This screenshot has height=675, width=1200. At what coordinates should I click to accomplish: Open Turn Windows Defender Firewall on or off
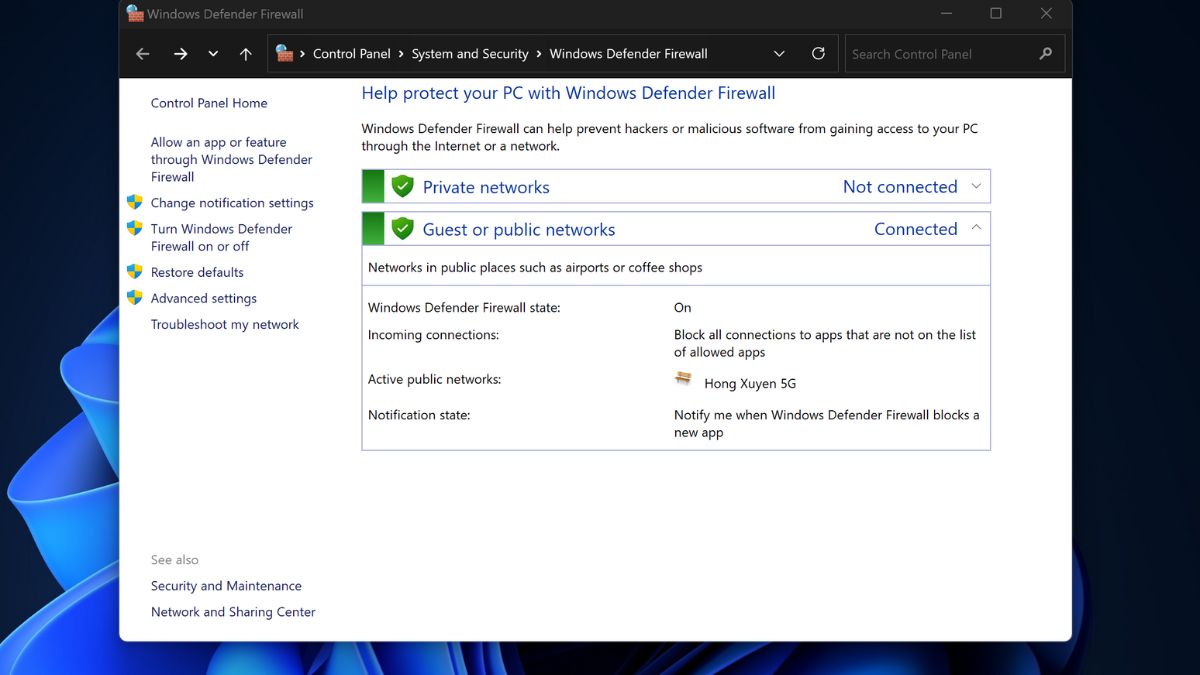pos(221,237)
